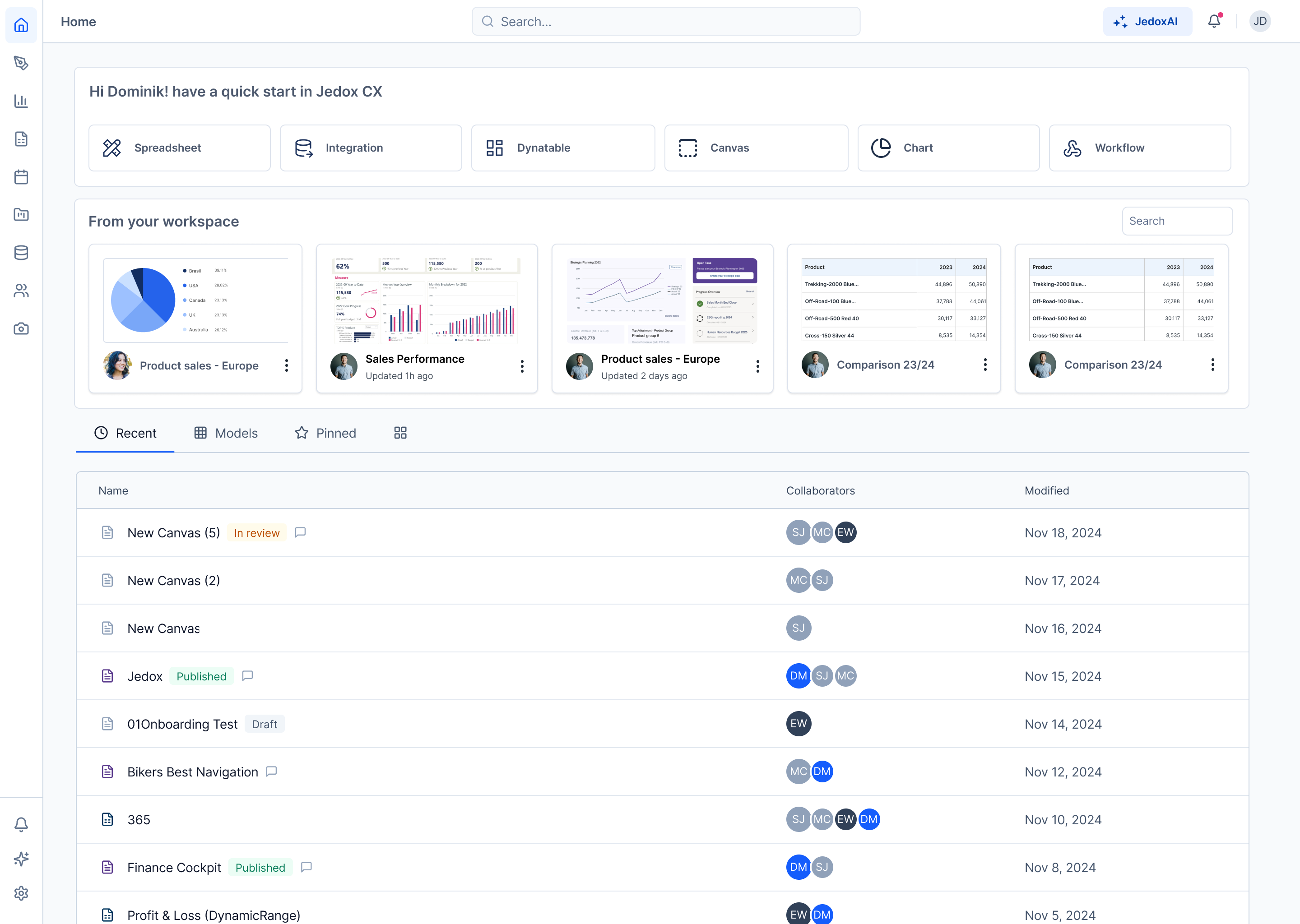Screen dimensions: 1300x924
Task: Open the 365 spreadsheet file
Action: (139, 819)
